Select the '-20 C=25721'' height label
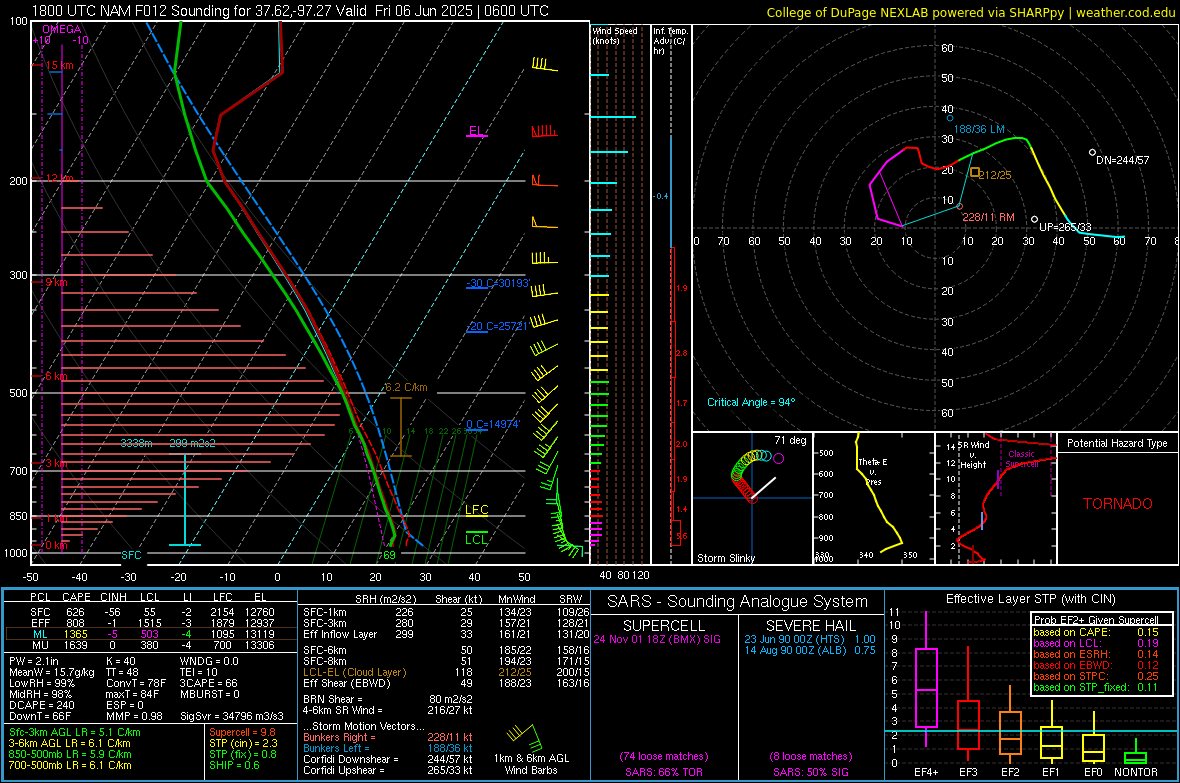1180x783 pixels. 496,326
